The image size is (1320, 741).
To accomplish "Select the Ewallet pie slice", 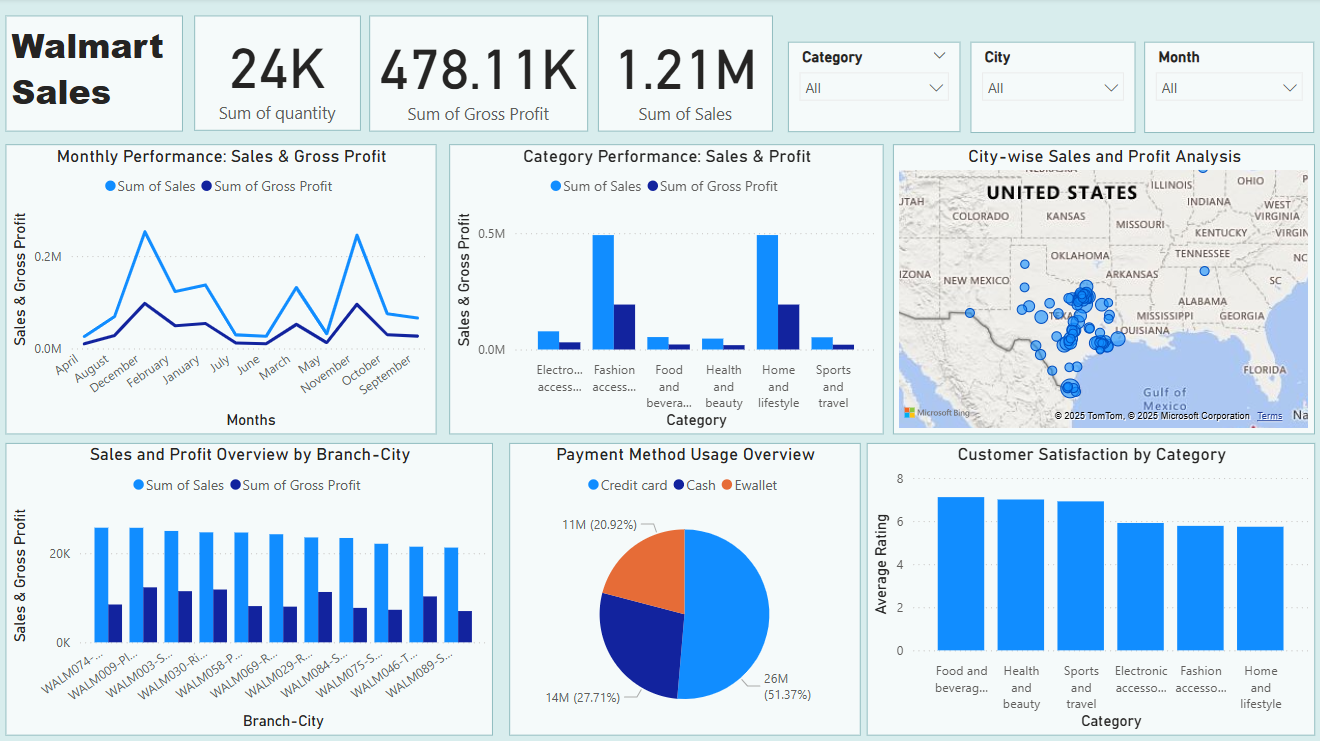I will 647,570.
